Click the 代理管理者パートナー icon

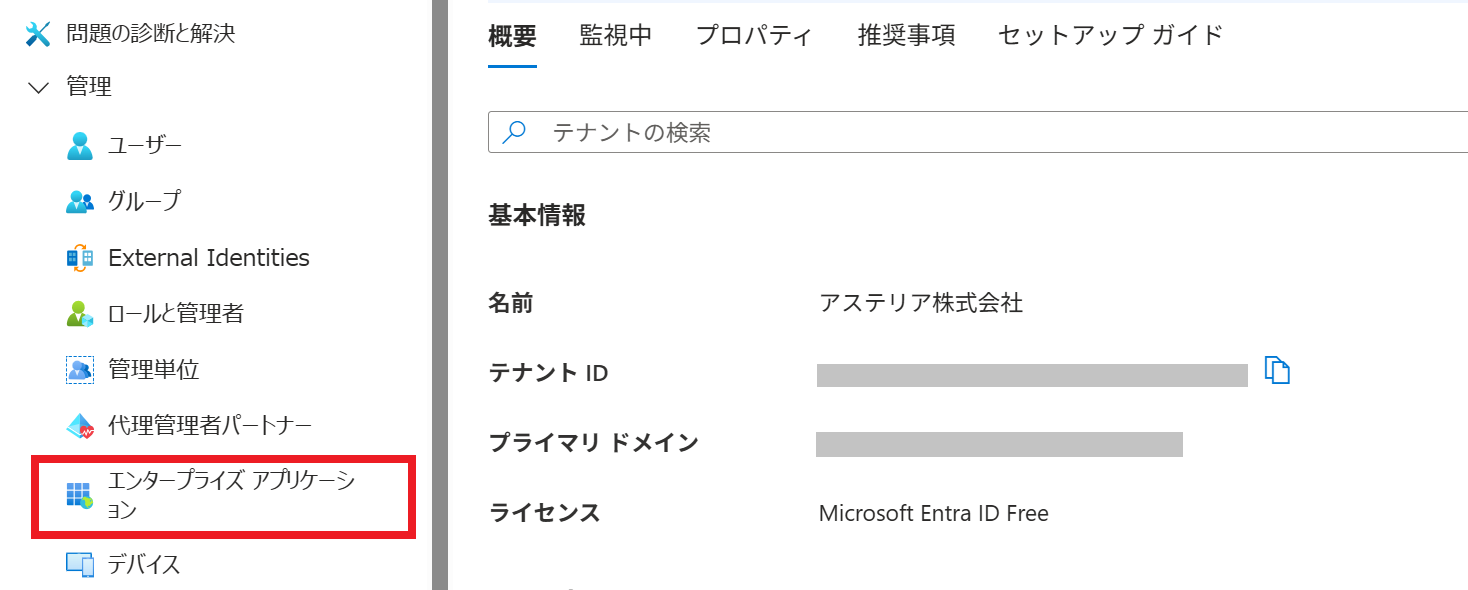click(x=79, y=427)
